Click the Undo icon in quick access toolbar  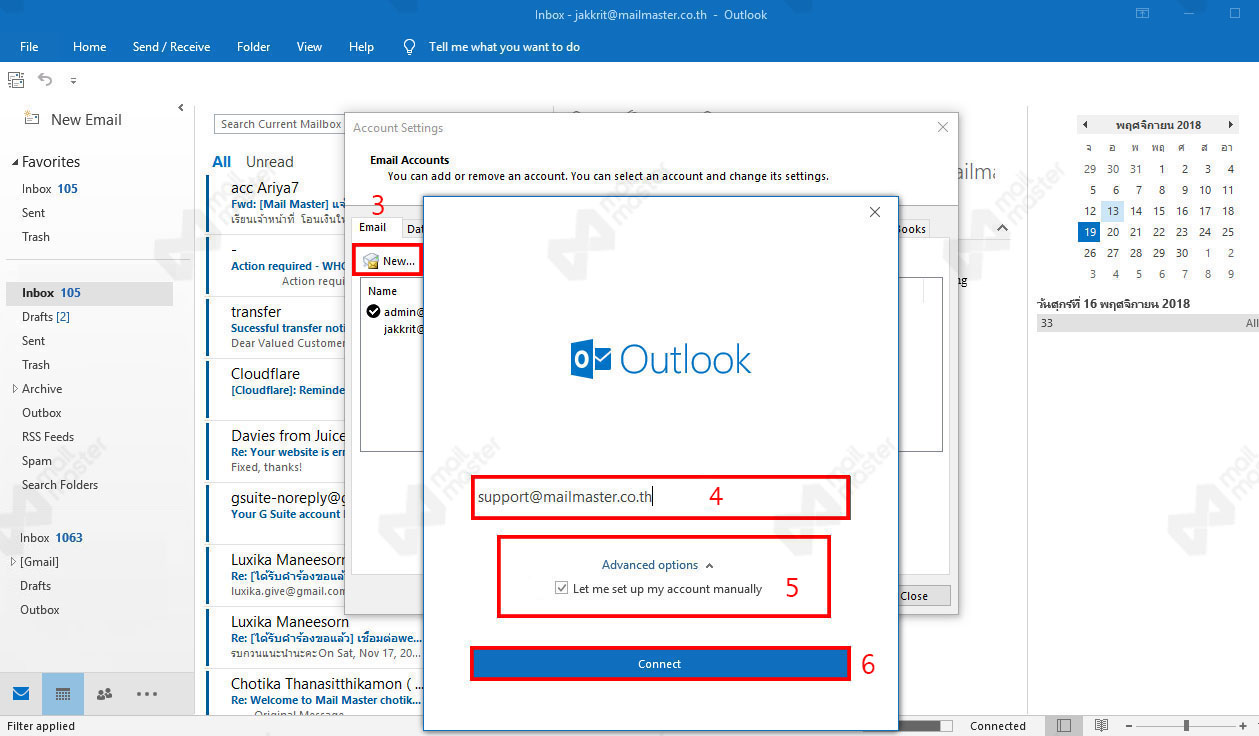[43, 79]
